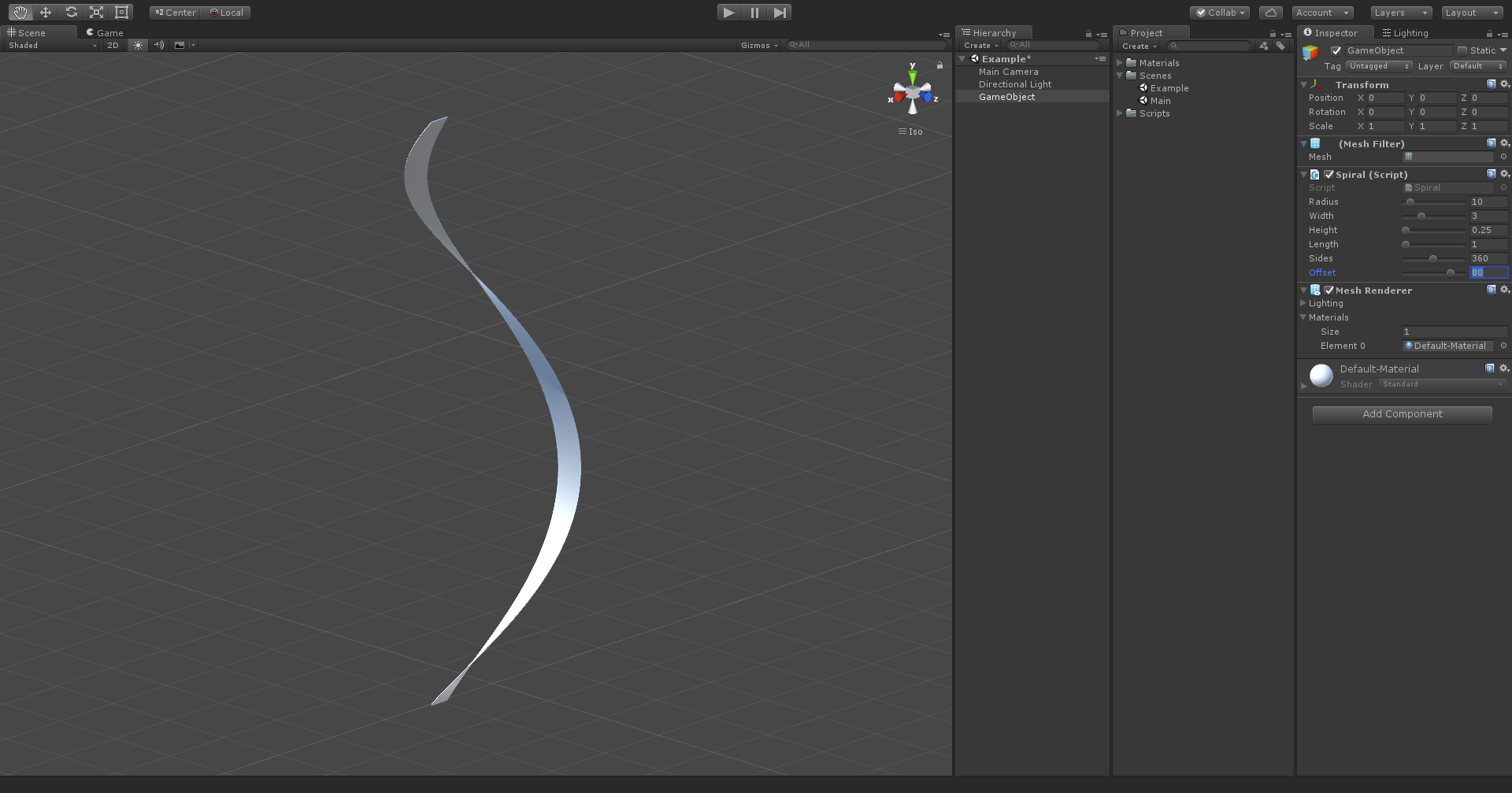The width and height of the screenshot is (1512, 793).
Task: Select the Rect transform tool
Action: coord(121,13)
